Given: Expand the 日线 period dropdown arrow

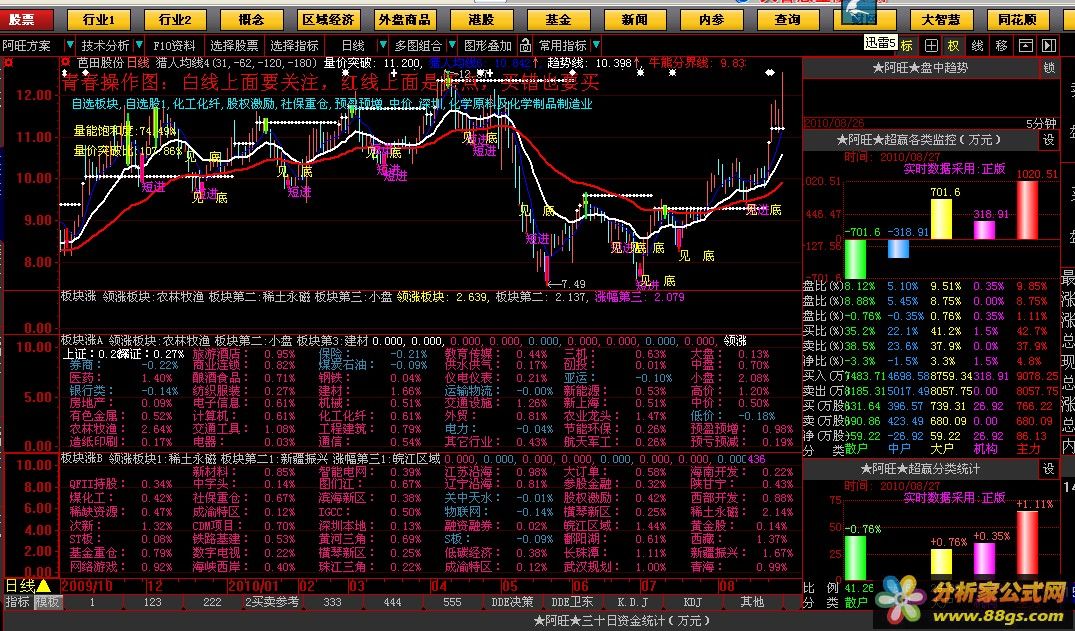Looking at the screenshot, I should pyautogui.click(x=381, y=45).
